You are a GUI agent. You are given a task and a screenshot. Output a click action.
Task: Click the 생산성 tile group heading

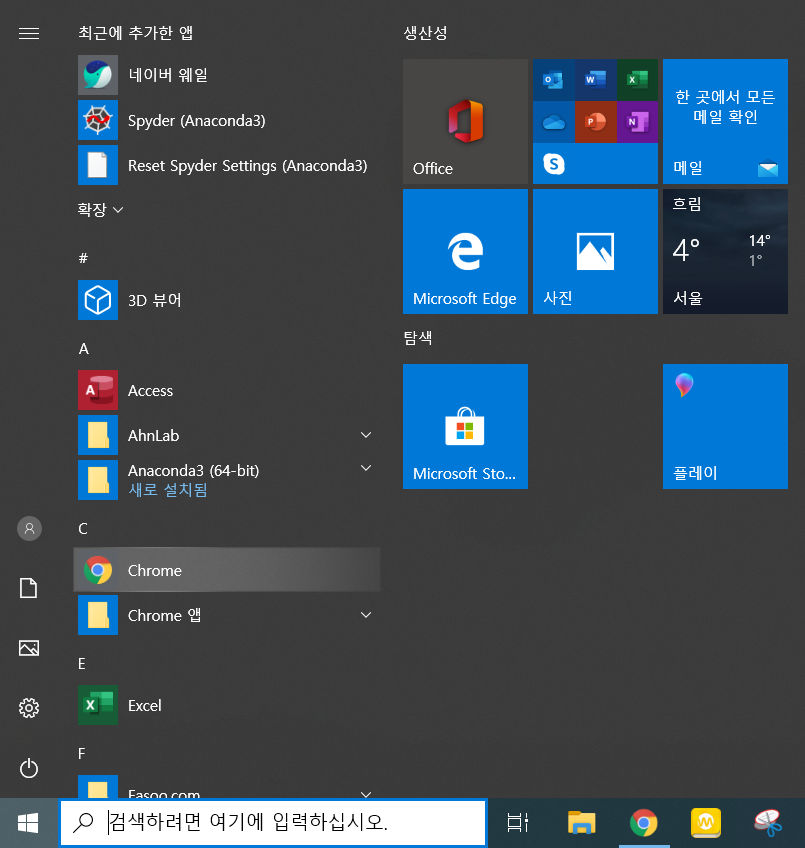coord(425,33)
